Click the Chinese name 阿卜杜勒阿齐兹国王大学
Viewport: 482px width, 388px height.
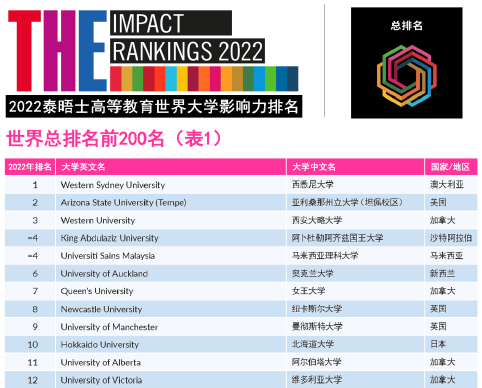[338, 238]
